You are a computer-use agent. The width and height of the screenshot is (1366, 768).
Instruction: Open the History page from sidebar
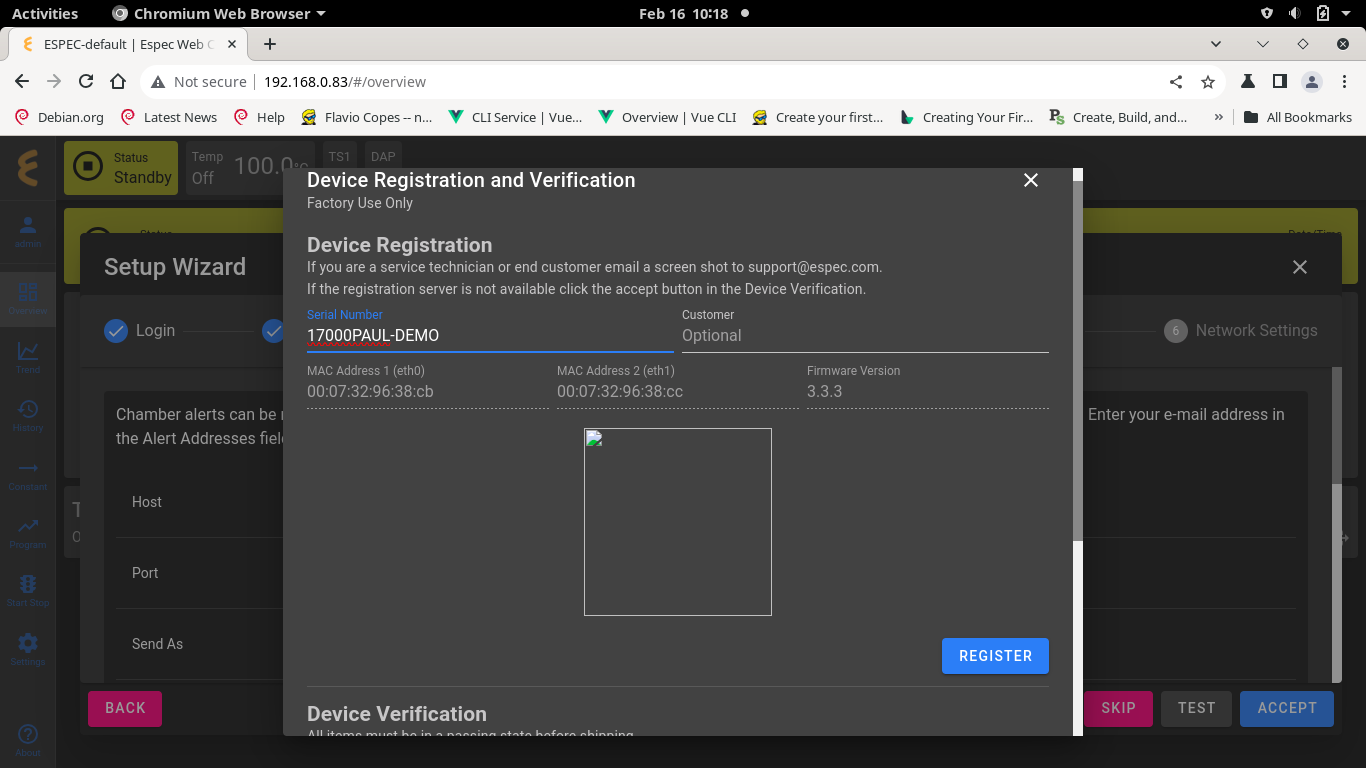[x=28, y=415]
